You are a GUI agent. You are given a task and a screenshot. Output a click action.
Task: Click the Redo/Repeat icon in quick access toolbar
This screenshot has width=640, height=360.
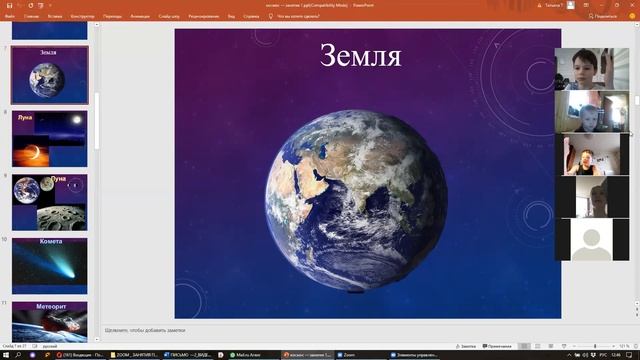[x=31, y=6]
